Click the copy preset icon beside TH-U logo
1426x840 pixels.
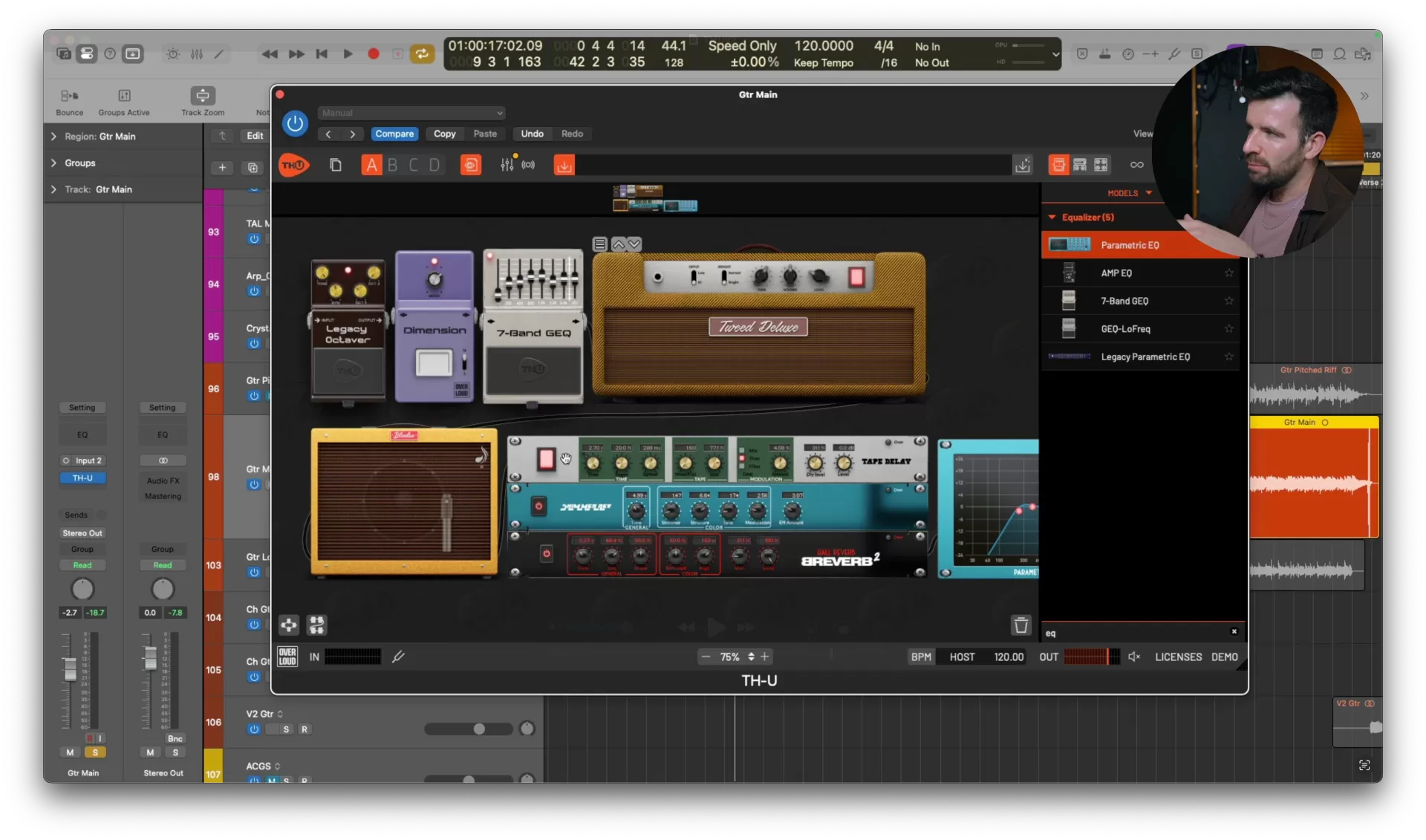336,164
